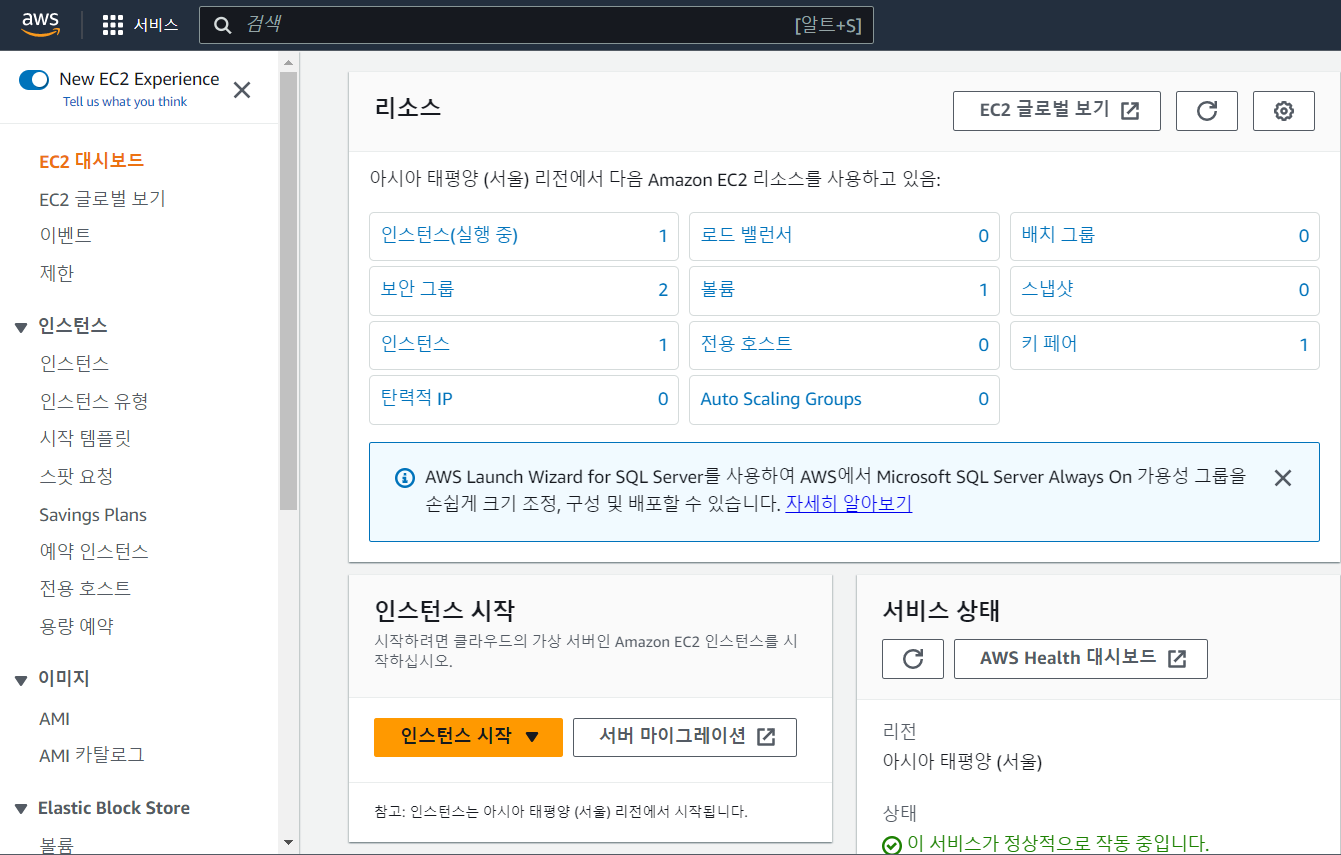Open 배치 그룹 resource card
This screenshot has height=855, width=1341.
1165,236
